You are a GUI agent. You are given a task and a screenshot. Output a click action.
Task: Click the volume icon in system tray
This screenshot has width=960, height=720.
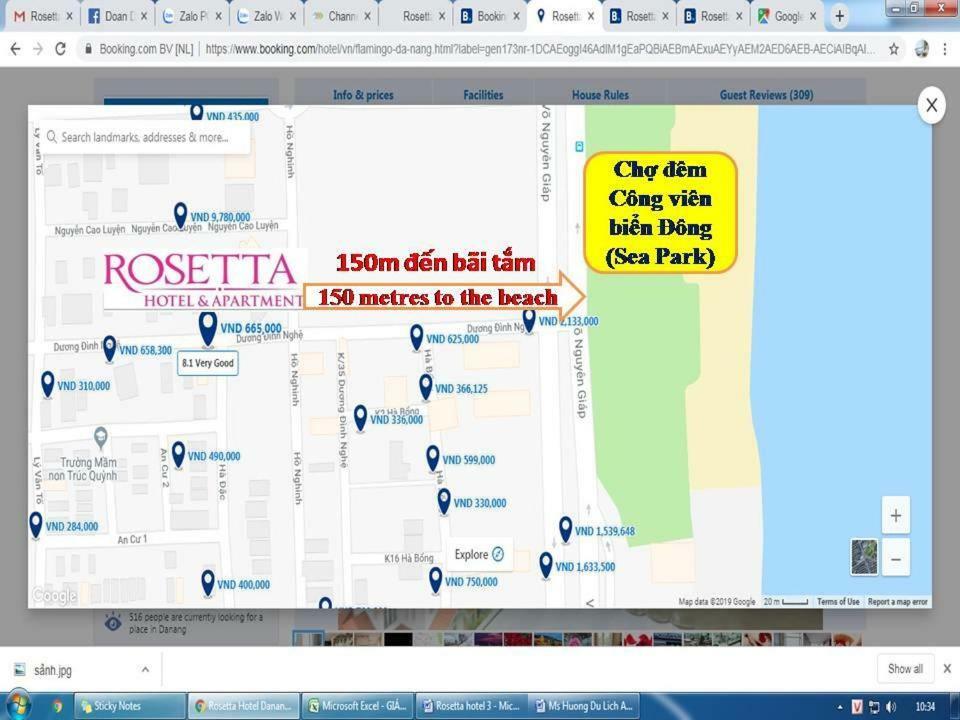tap(891, 707)
